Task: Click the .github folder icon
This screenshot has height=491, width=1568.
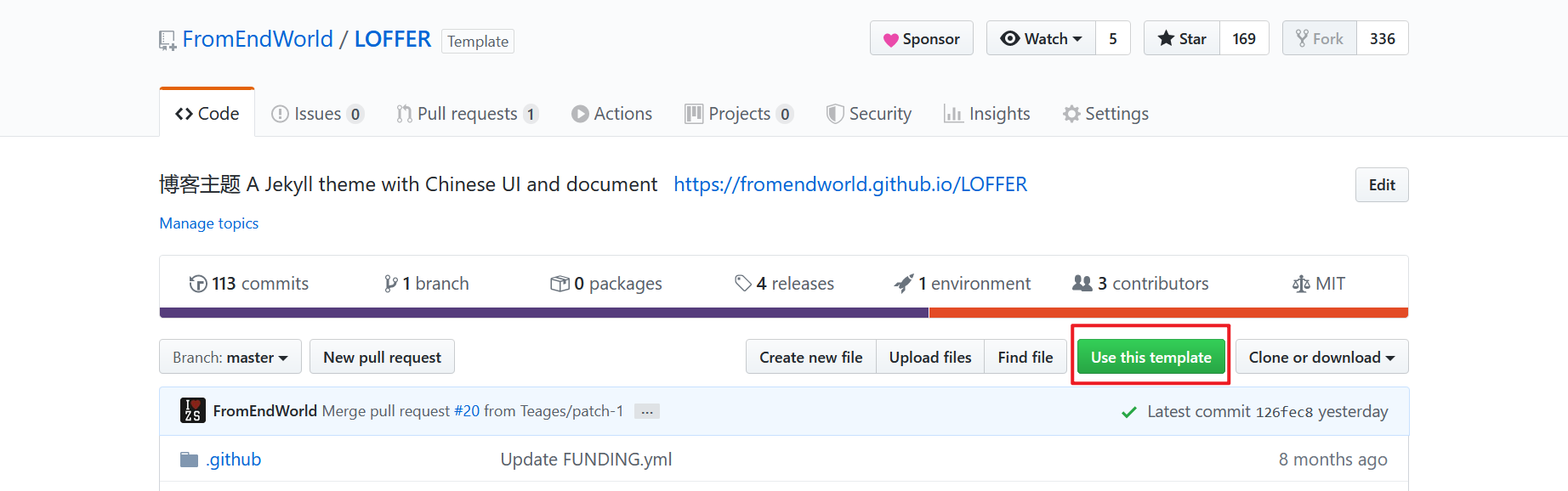Action: click(189, 460)
